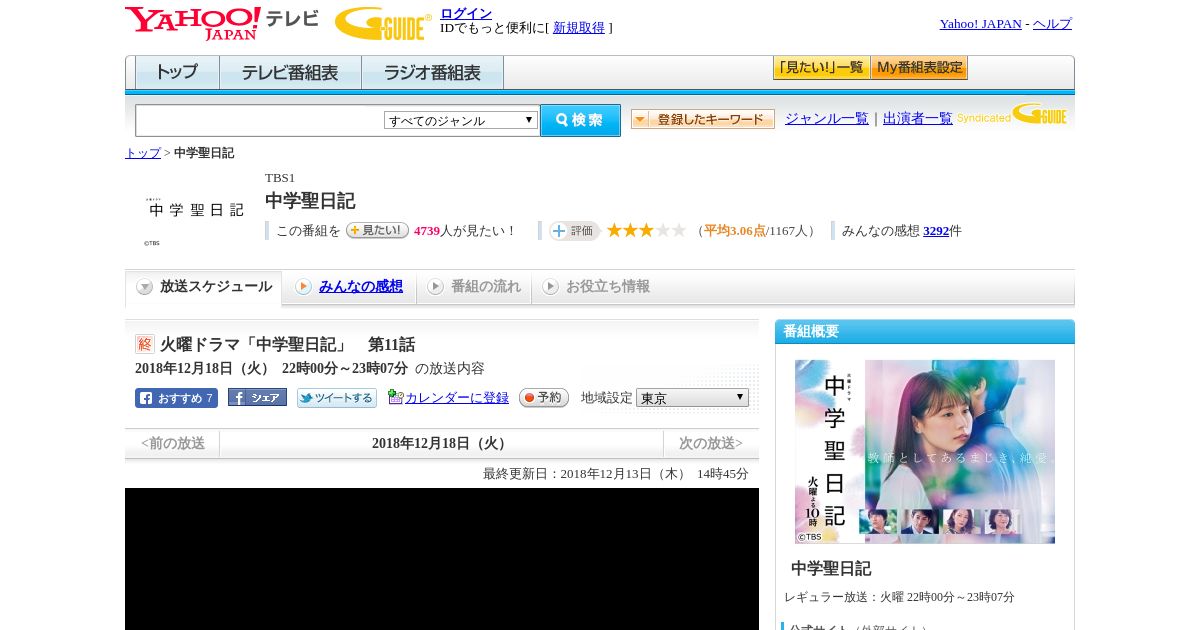The height and width of the screenshot is (630, 1200).
Task: Click the 最終更新日 timestamp text
Action: click(x=616, y=474)
